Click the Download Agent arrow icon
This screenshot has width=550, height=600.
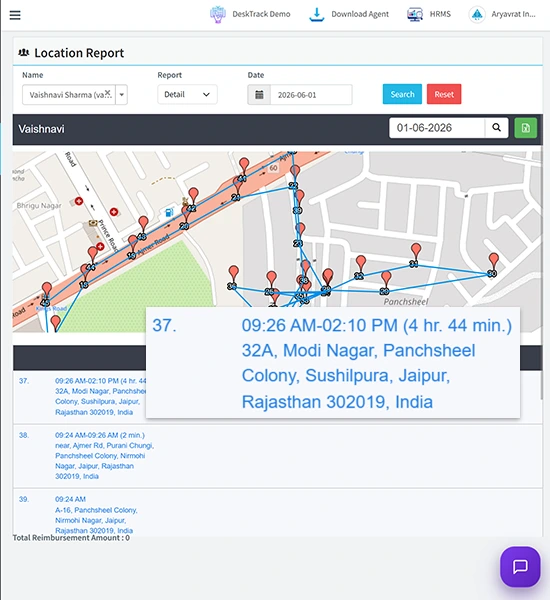tap(317, 15)
